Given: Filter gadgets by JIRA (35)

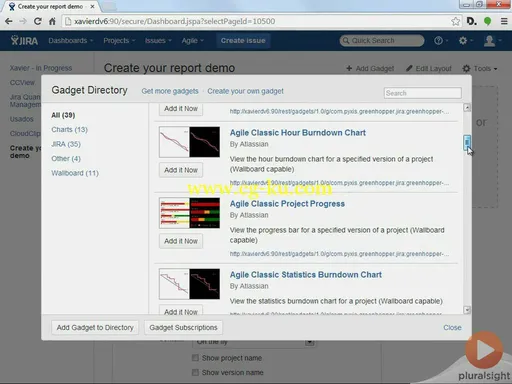Looking at the screenshot, I should click(66, 144).
